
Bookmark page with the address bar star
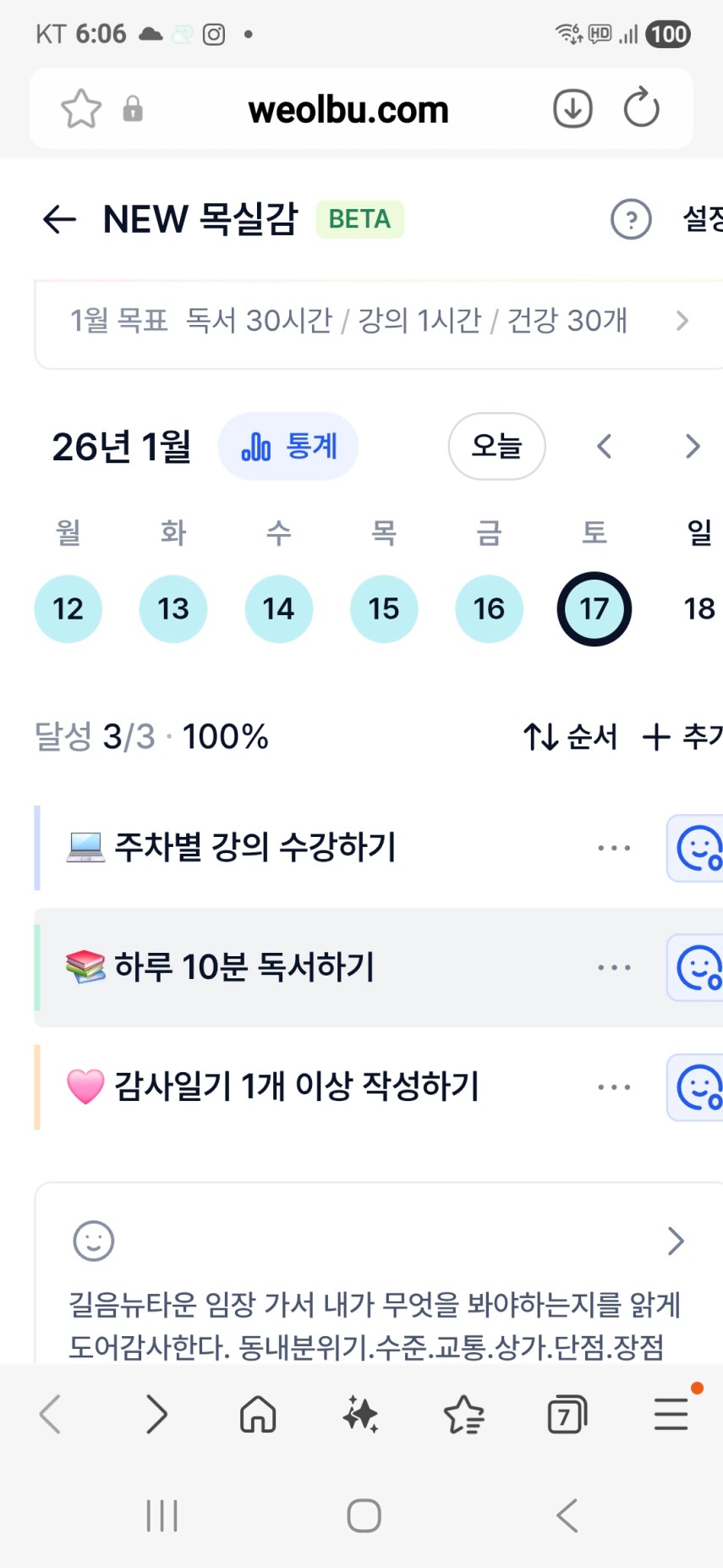coord(81,109)
